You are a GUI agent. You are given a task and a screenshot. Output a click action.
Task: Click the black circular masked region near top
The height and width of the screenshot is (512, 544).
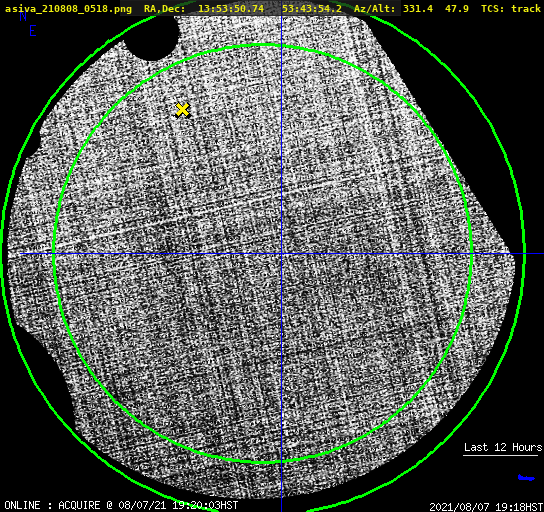coord(152,37)
